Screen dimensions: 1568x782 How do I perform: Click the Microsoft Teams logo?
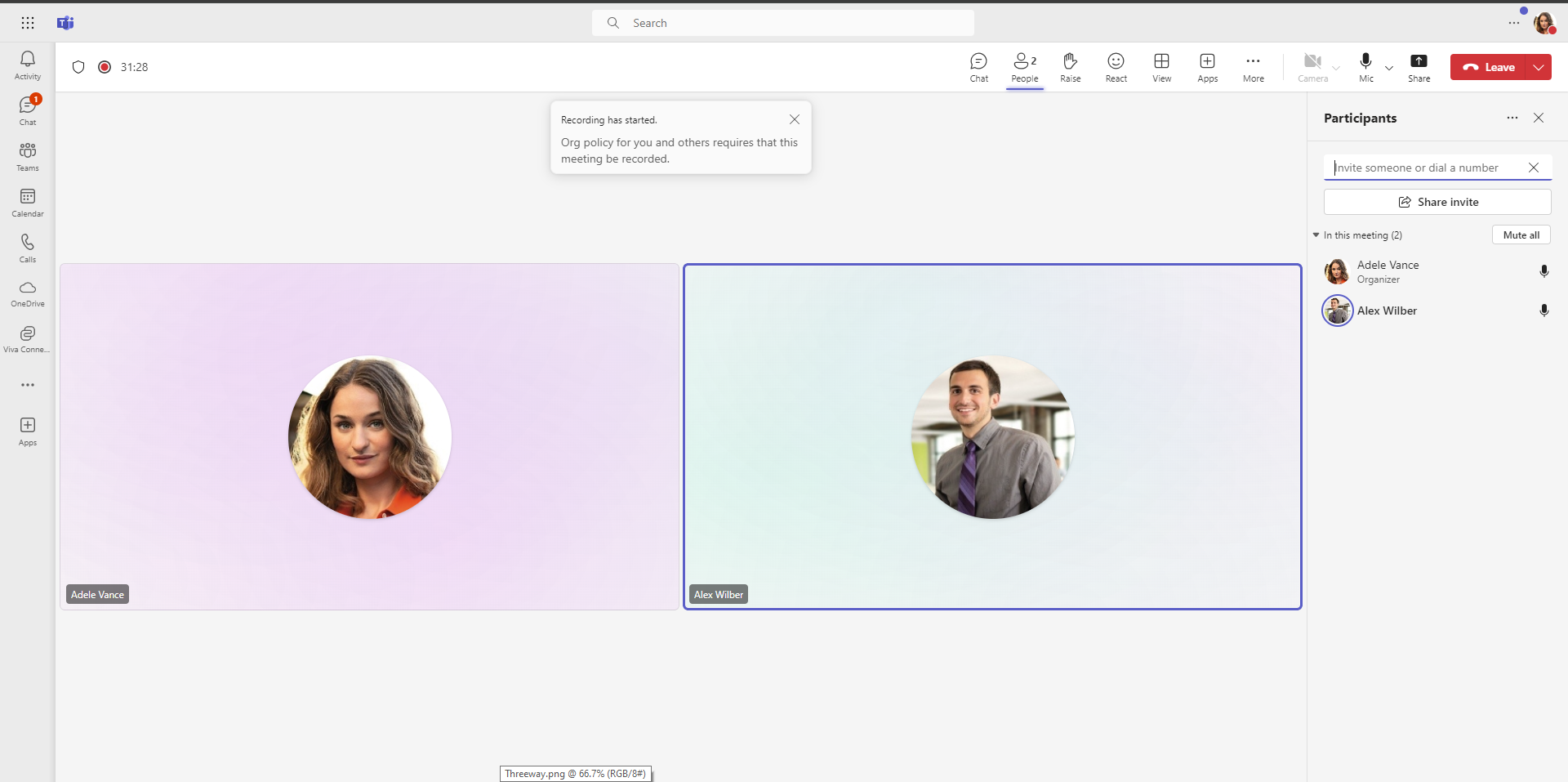(65, 23)
